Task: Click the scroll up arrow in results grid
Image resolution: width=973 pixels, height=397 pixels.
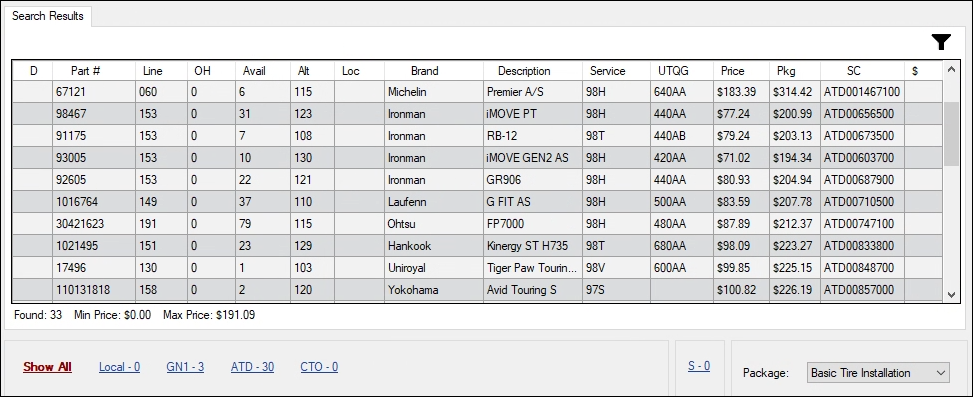Action: pyautogui.click(x=951, y=69)
